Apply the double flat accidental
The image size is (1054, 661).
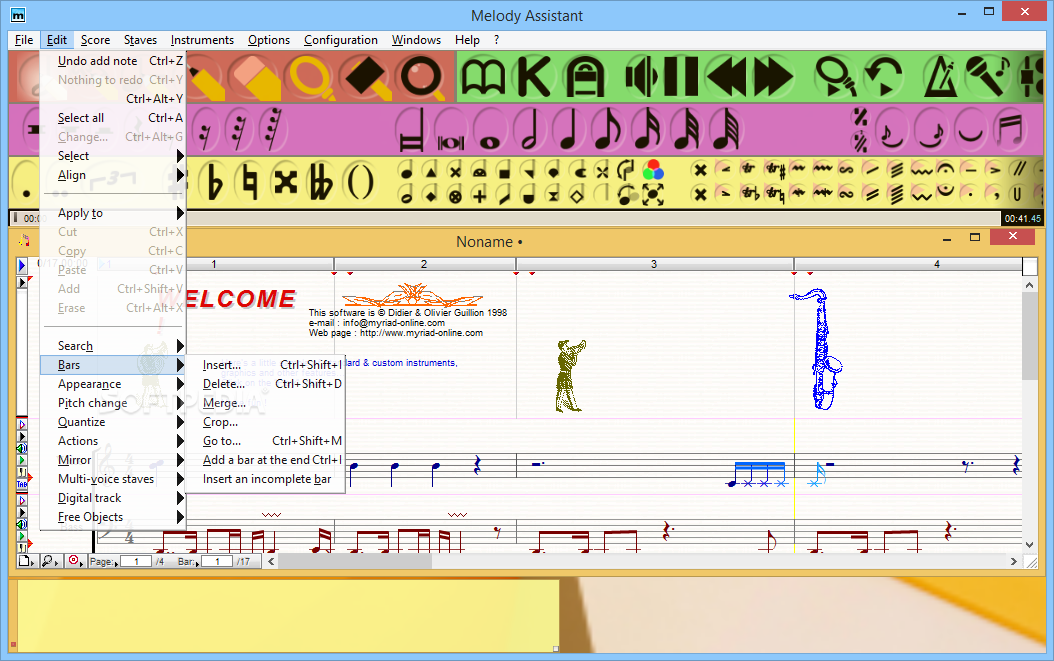pos(321,182)
